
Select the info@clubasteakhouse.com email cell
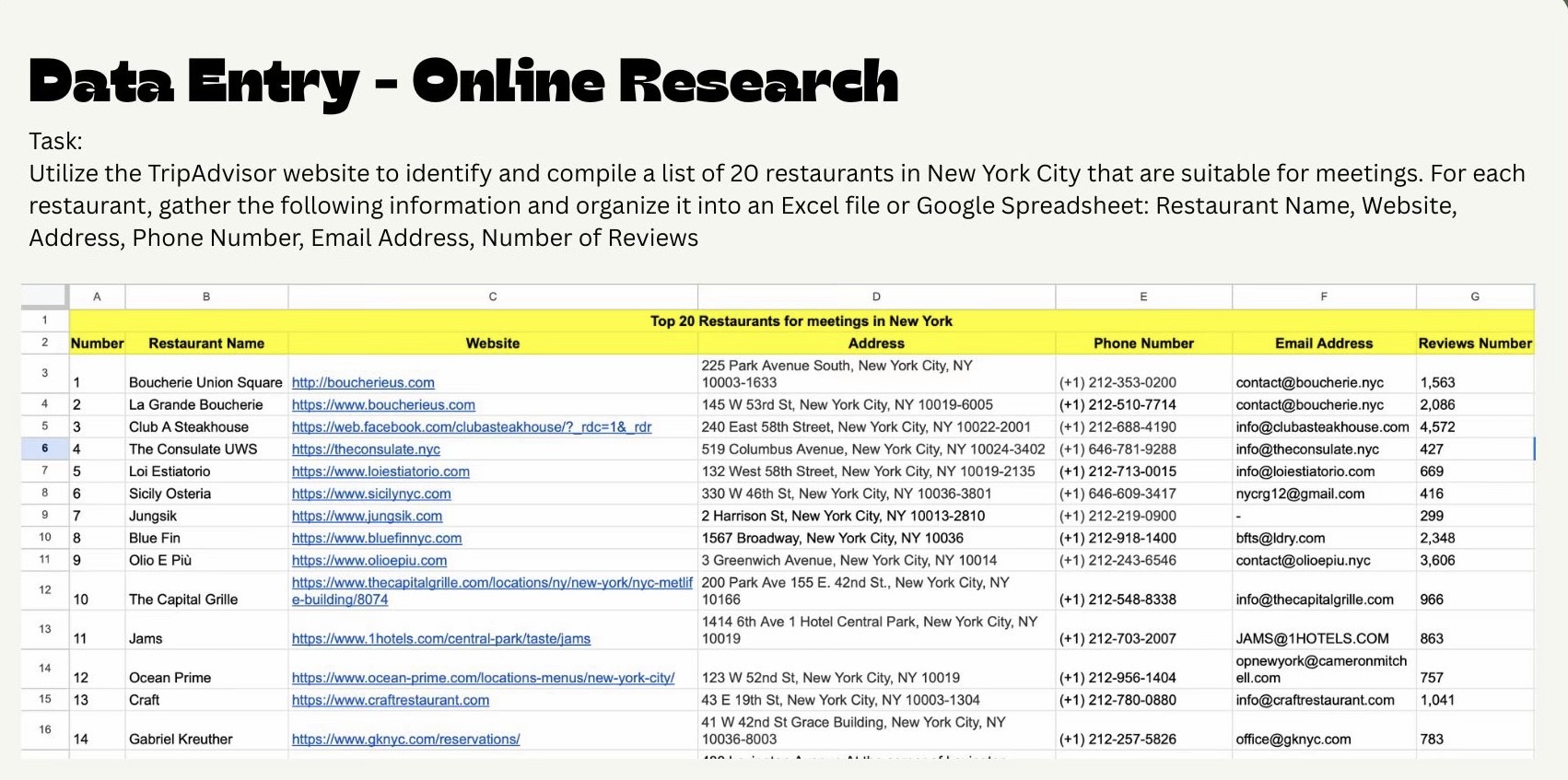(x=1324, y=426)
